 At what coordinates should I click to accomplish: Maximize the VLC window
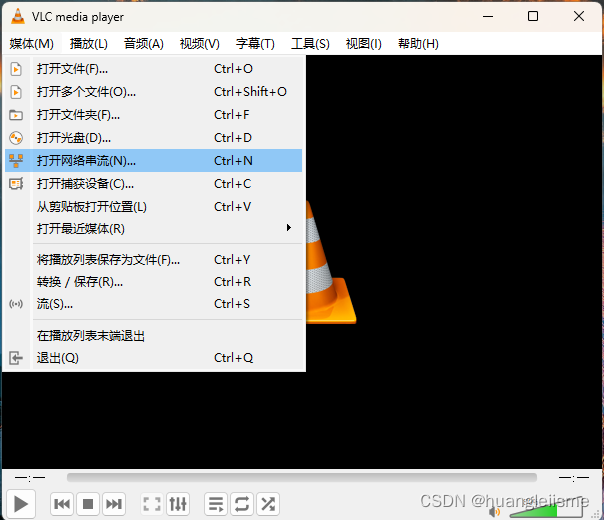(533, 16)
